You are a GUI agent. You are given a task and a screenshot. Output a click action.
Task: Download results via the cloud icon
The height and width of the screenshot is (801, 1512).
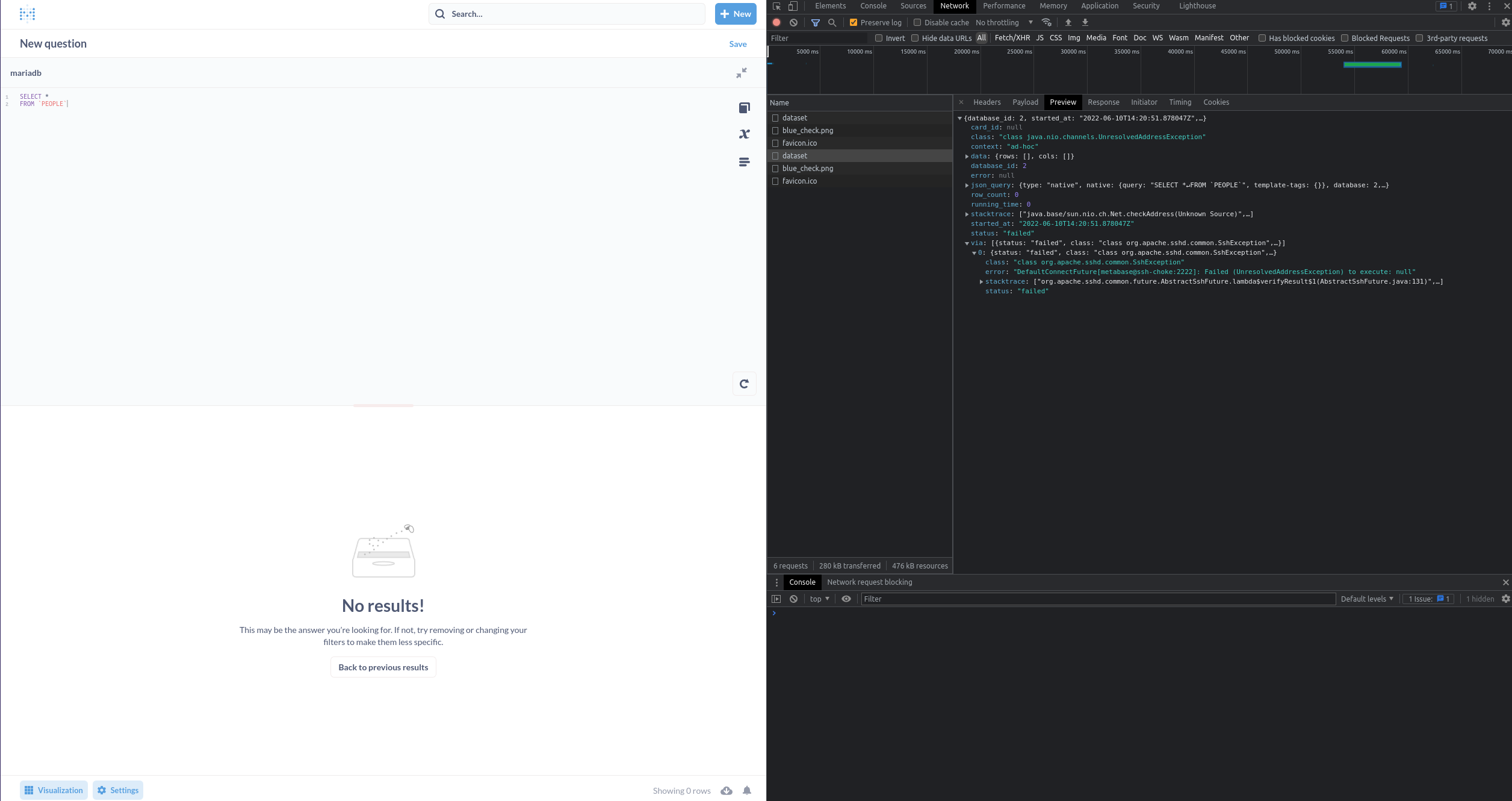click(726, 790)
